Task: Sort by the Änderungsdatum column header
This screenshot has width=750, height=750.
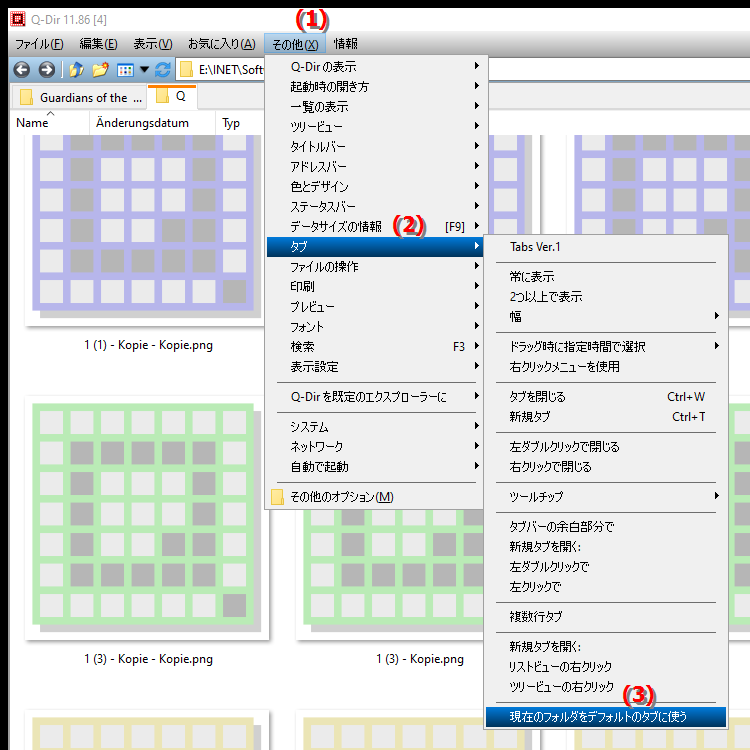Action: point(152,123)
